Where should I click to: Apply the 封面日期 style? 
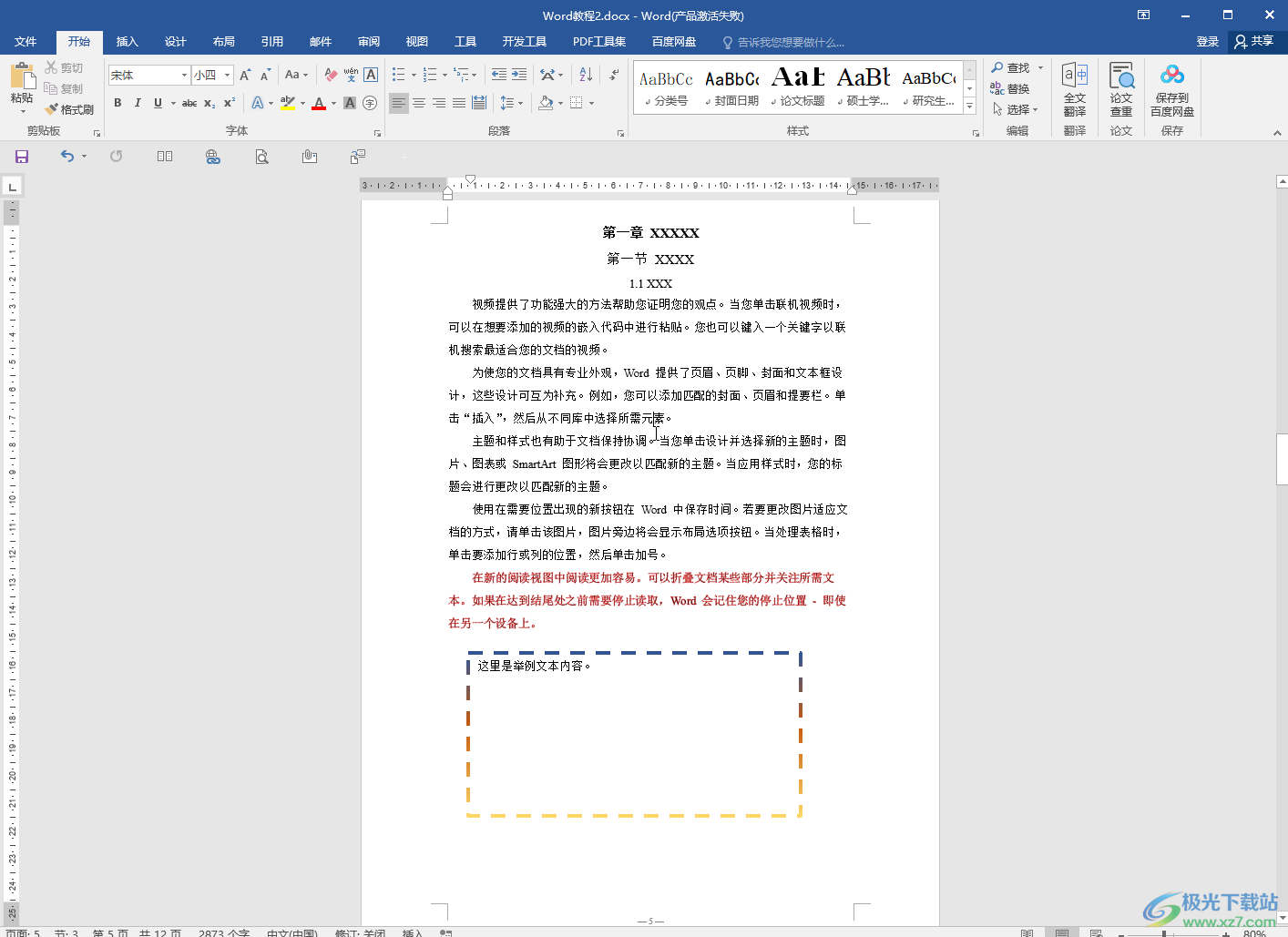[x=731, y=87]
